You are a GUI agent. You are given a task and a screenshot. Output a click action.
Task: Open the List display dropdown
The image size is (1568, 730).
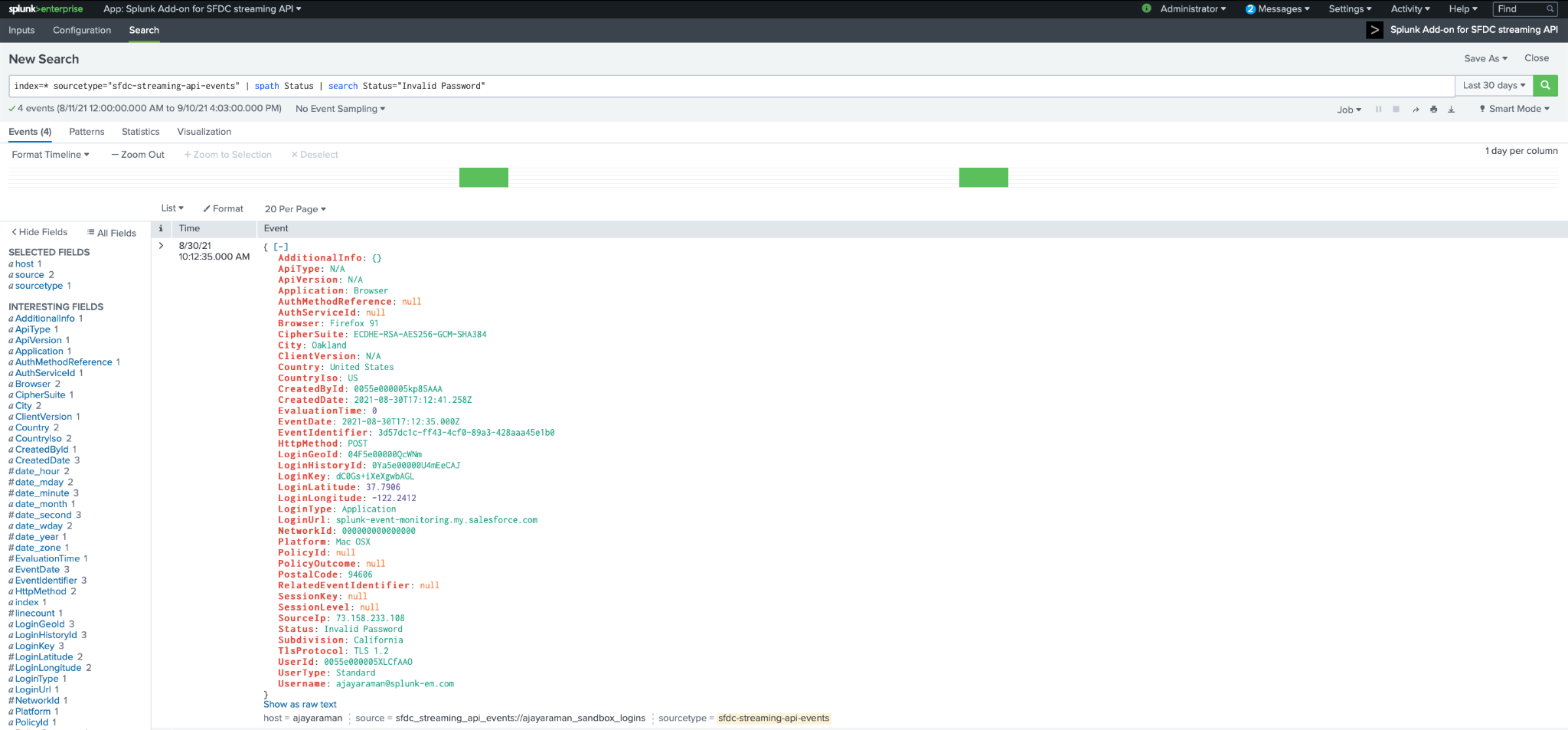point(172,208)
